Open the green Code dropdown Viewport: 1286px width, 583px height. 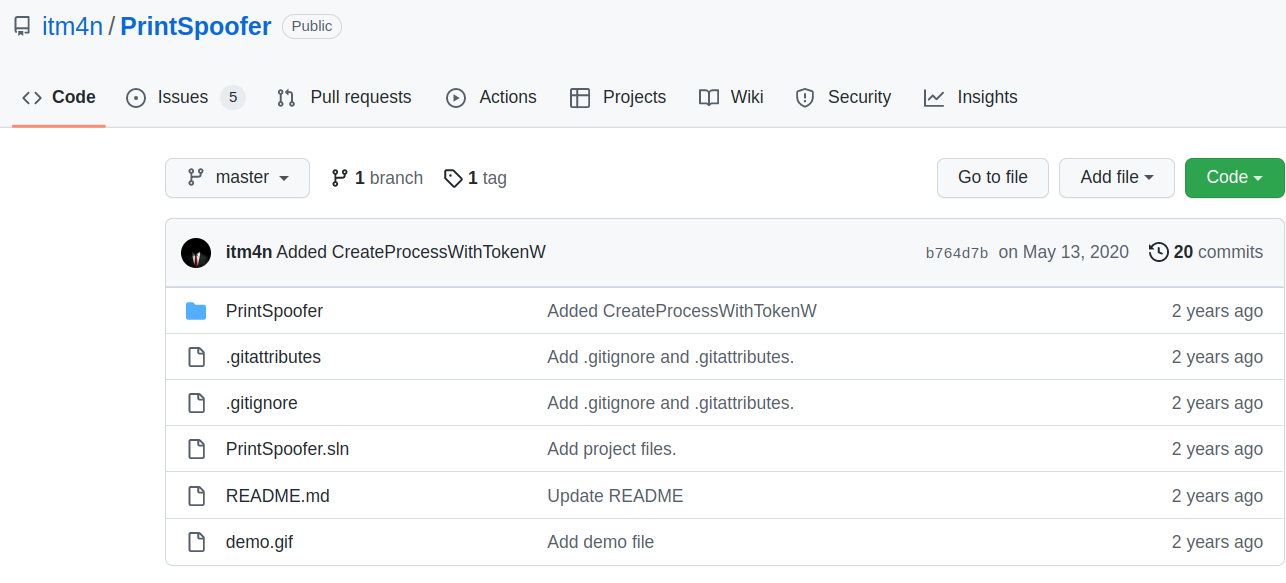point(1234,178)
